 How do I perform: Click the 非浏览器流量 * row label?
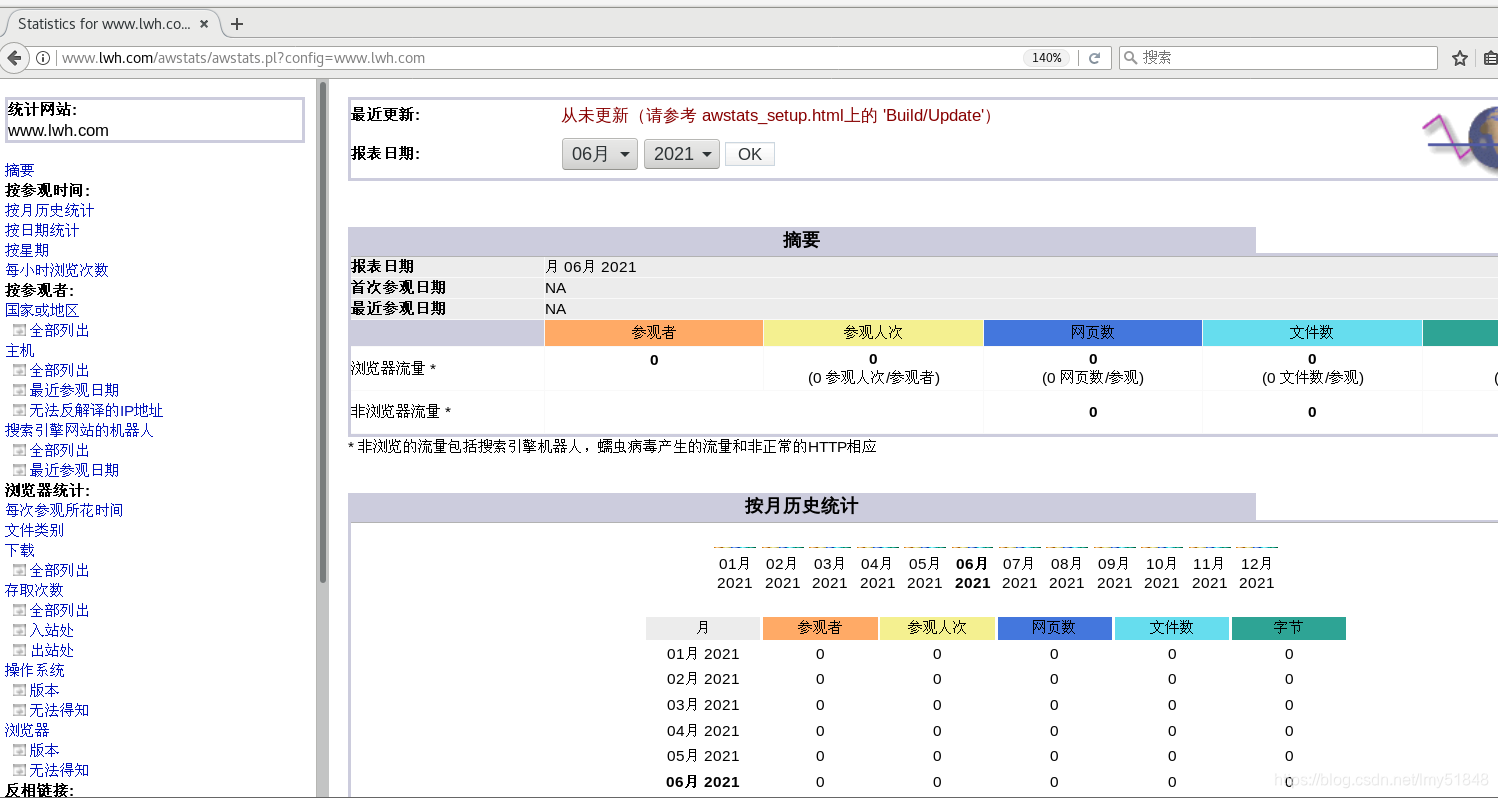click(401, 412)
